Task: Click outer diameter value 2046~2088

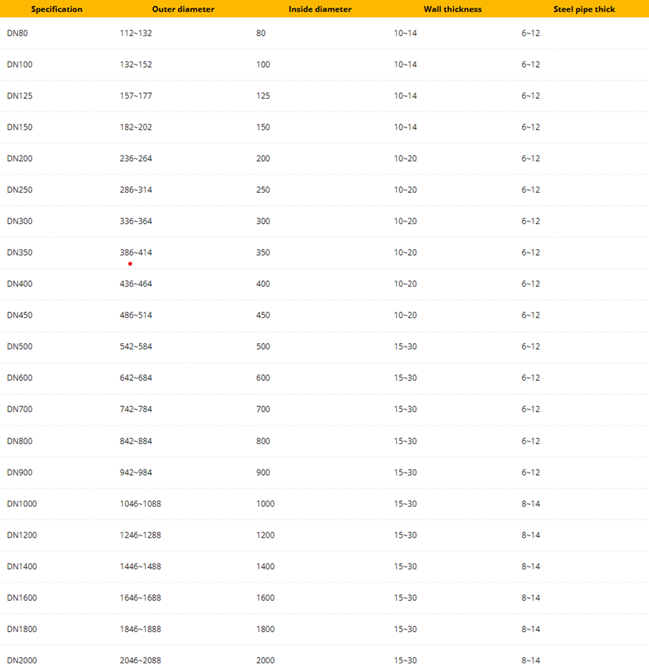Action: point(141,661)
